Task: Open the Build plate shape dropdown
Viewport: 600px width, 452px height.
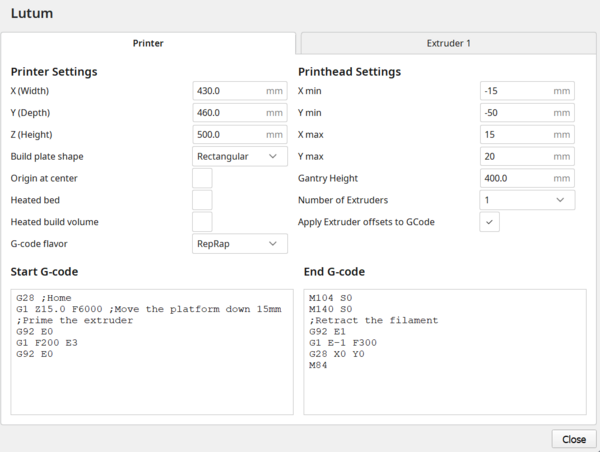Action: click(x=240, y=157)
